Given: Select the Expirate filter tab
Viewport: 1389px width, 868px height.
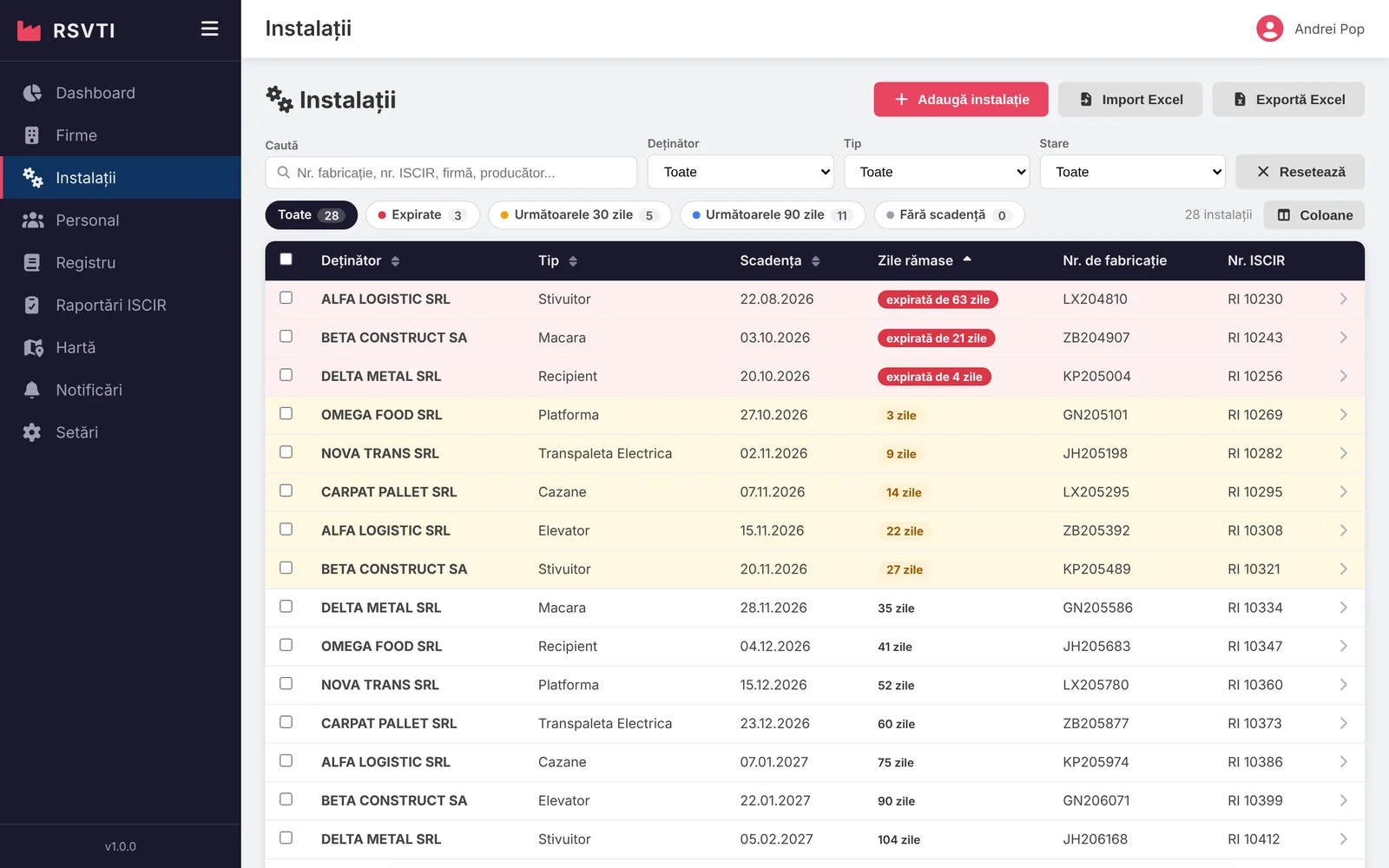Looking at the screenshot, I should coord(423,215).
